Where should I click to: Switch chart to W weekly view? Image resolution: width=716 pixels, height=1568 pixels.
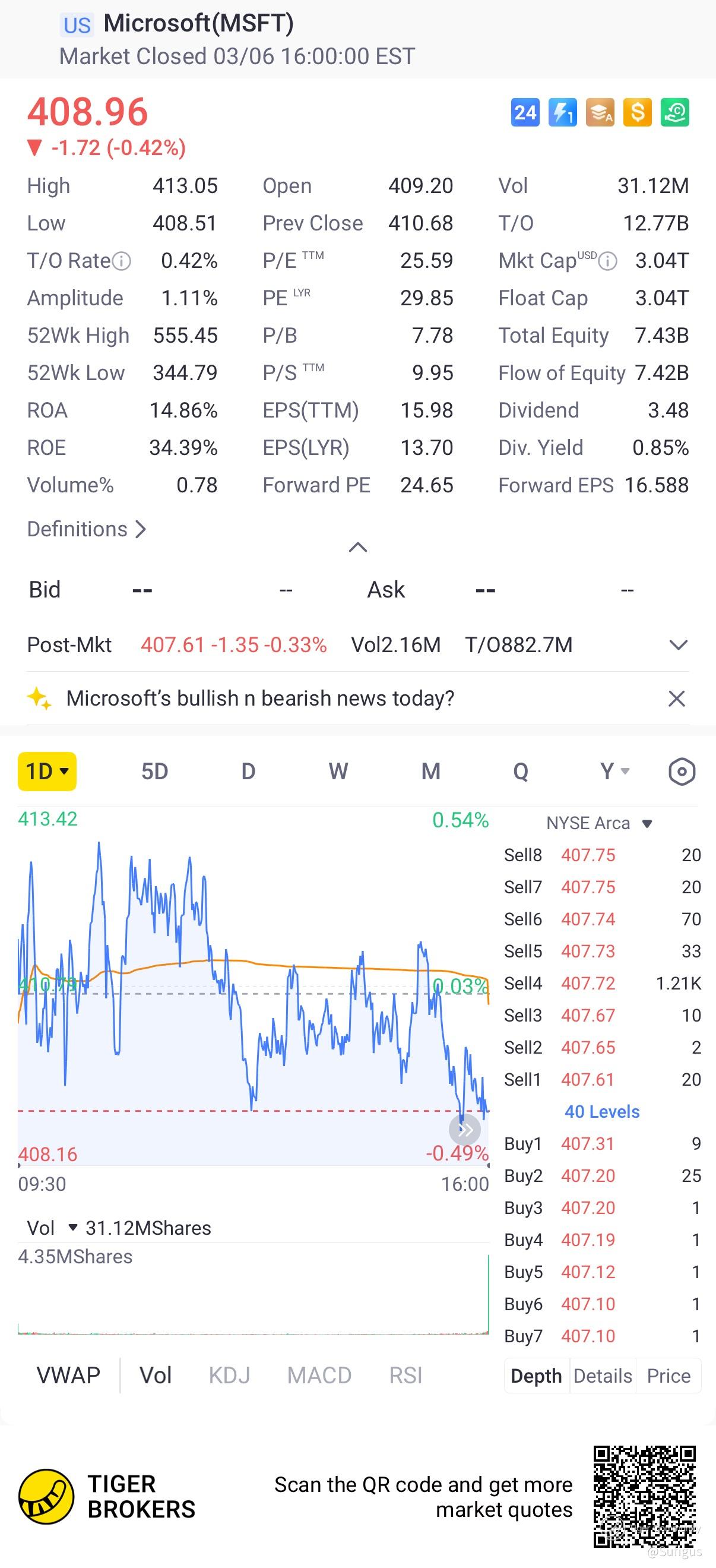[x=338, y=771]
